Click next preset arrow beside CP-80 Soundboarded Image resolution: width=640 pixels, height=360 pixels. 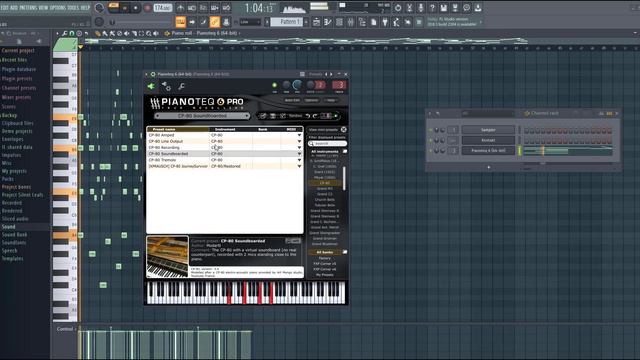(247, 116)
